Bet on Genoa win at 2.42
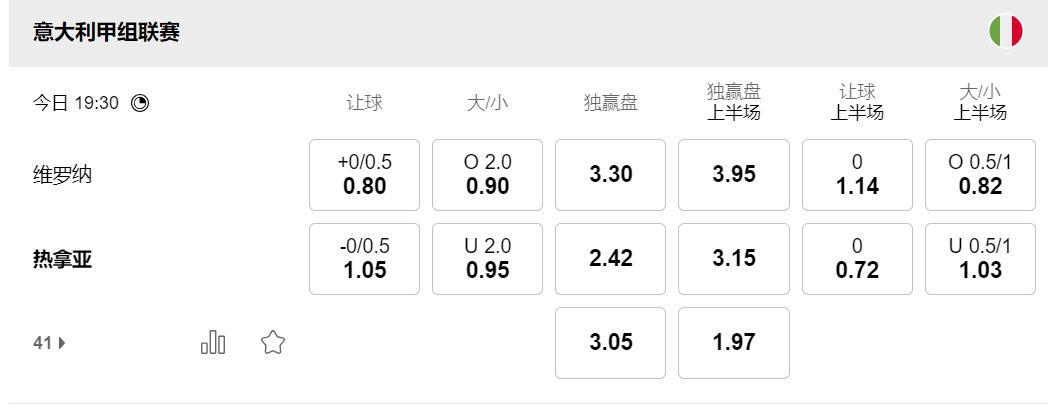The height and width of the screenshot is (410, 1052). [x=610, y=259]
